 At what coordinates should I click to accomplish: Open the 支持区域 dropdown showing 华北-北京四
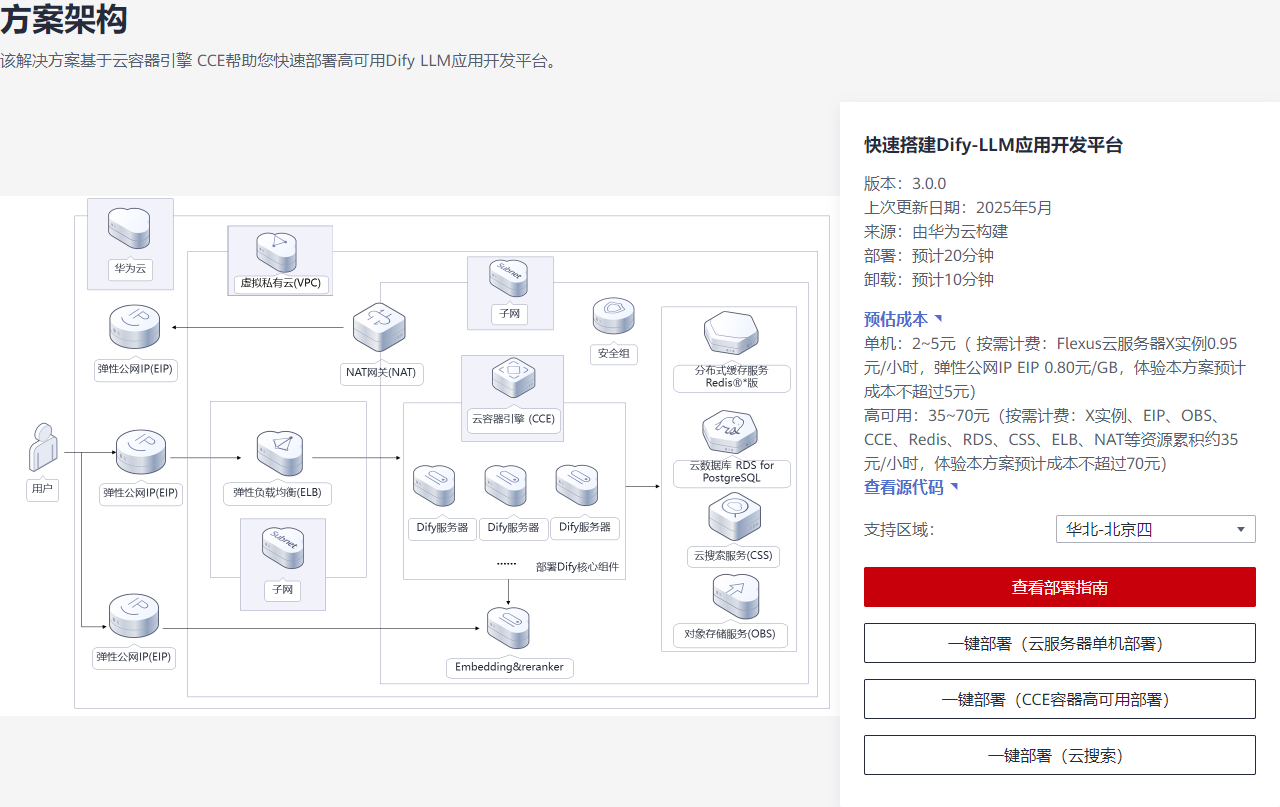(x=1155, y=529)
